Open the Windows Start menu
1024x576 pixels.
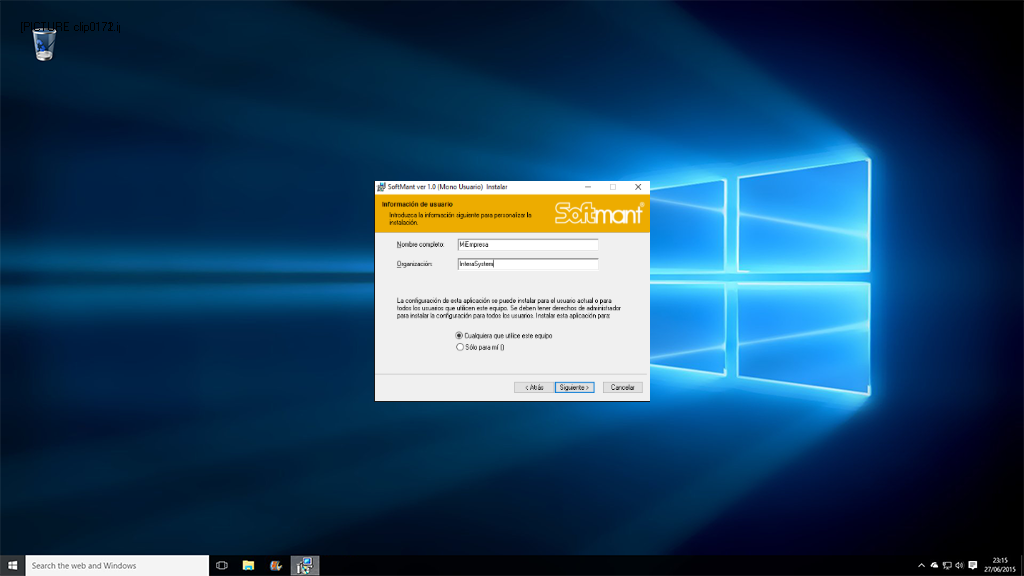coord(12,565)
